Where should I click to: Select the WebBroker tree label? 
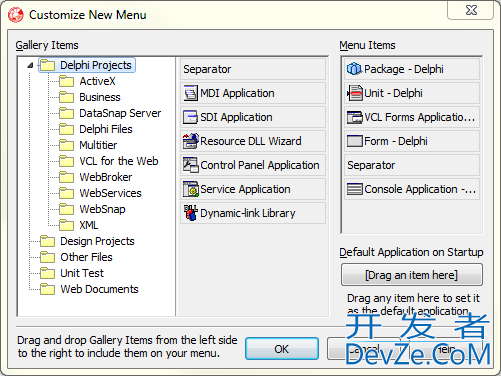[106, 177]
